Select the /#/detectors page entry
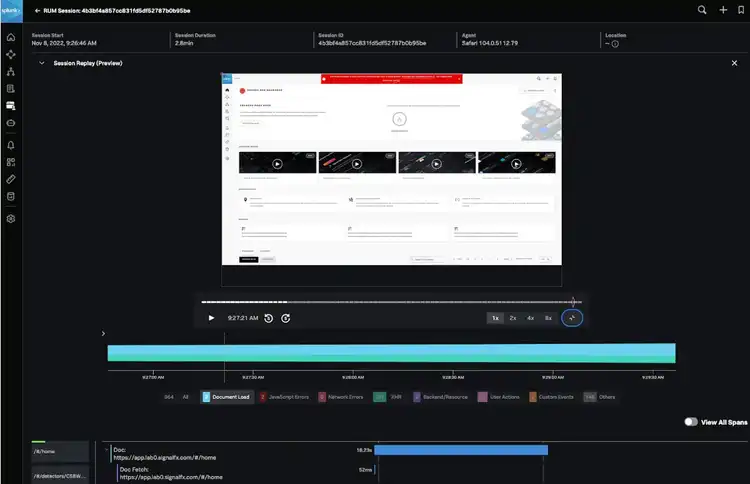 point(60,476)
